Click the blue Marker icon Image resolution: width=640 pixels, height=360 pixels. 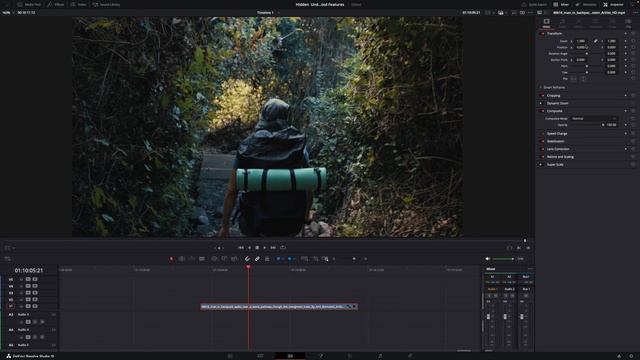(290, 259)
